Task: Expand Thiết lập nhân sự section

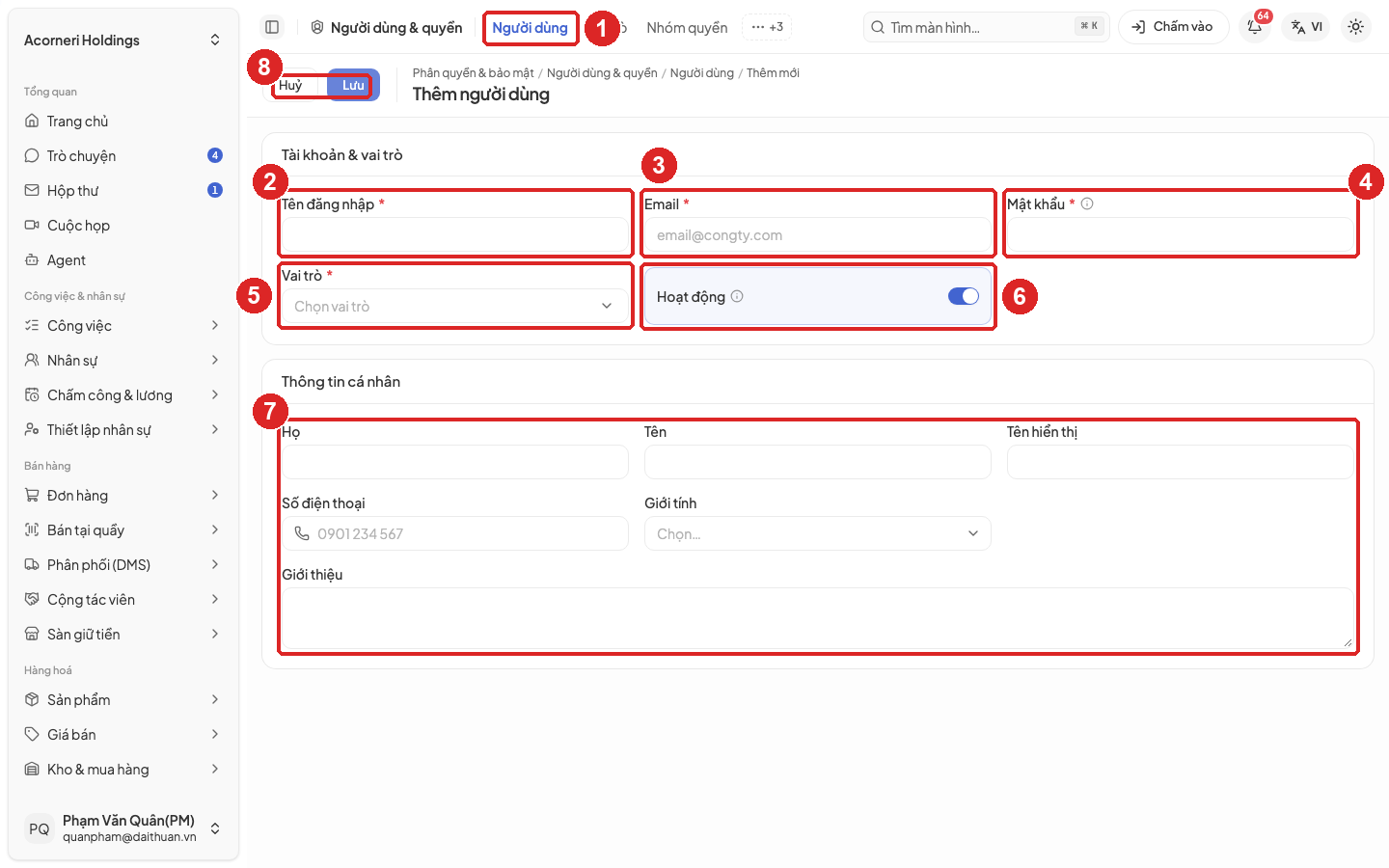Action: point(123,430)
